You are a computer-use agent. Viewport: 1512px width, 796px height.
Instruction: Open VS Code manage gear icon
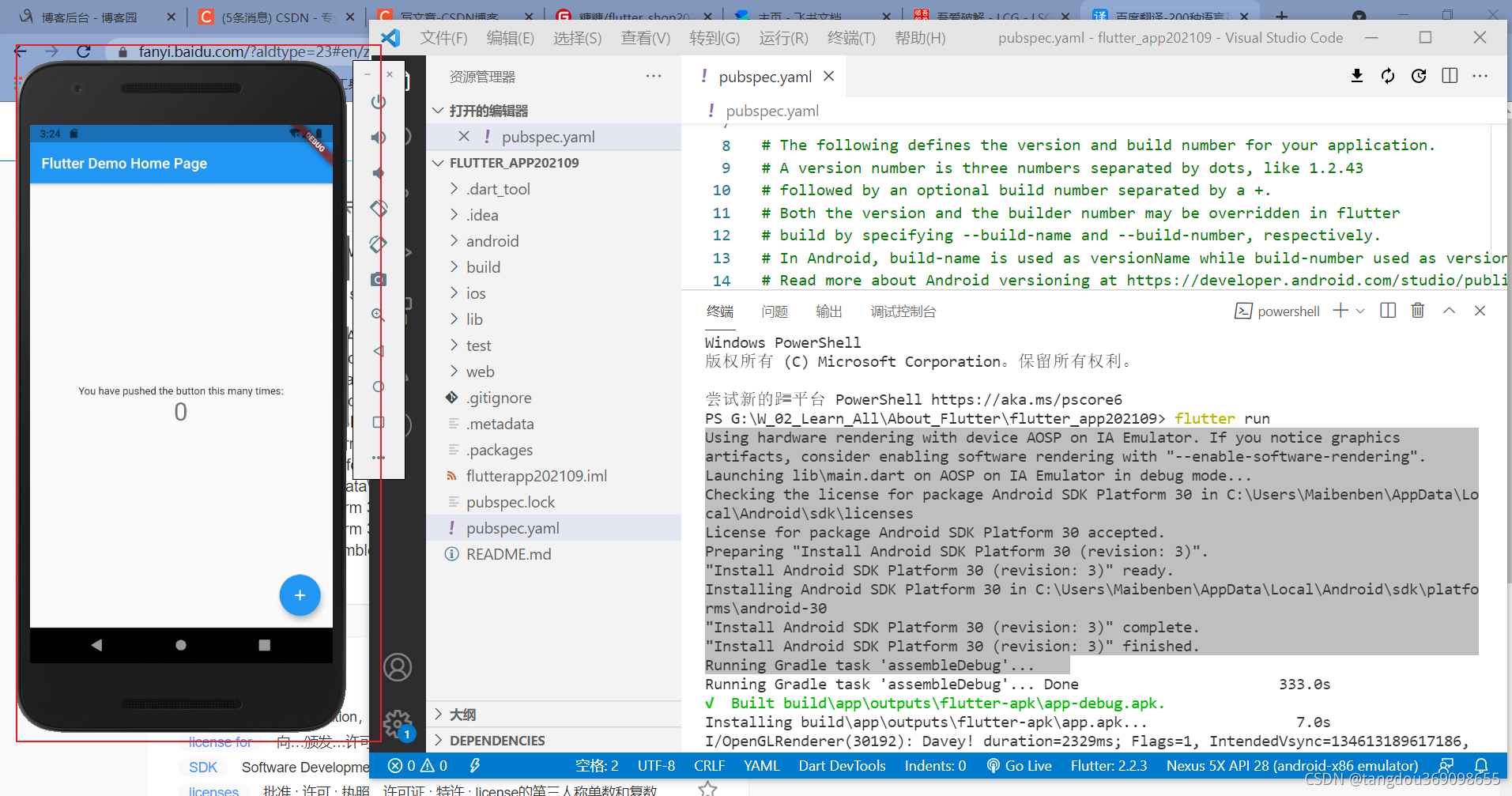click(398, 723)
